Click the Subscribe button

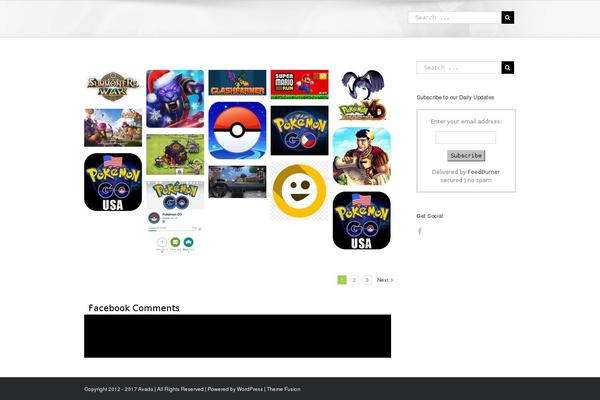pos(466,156)
